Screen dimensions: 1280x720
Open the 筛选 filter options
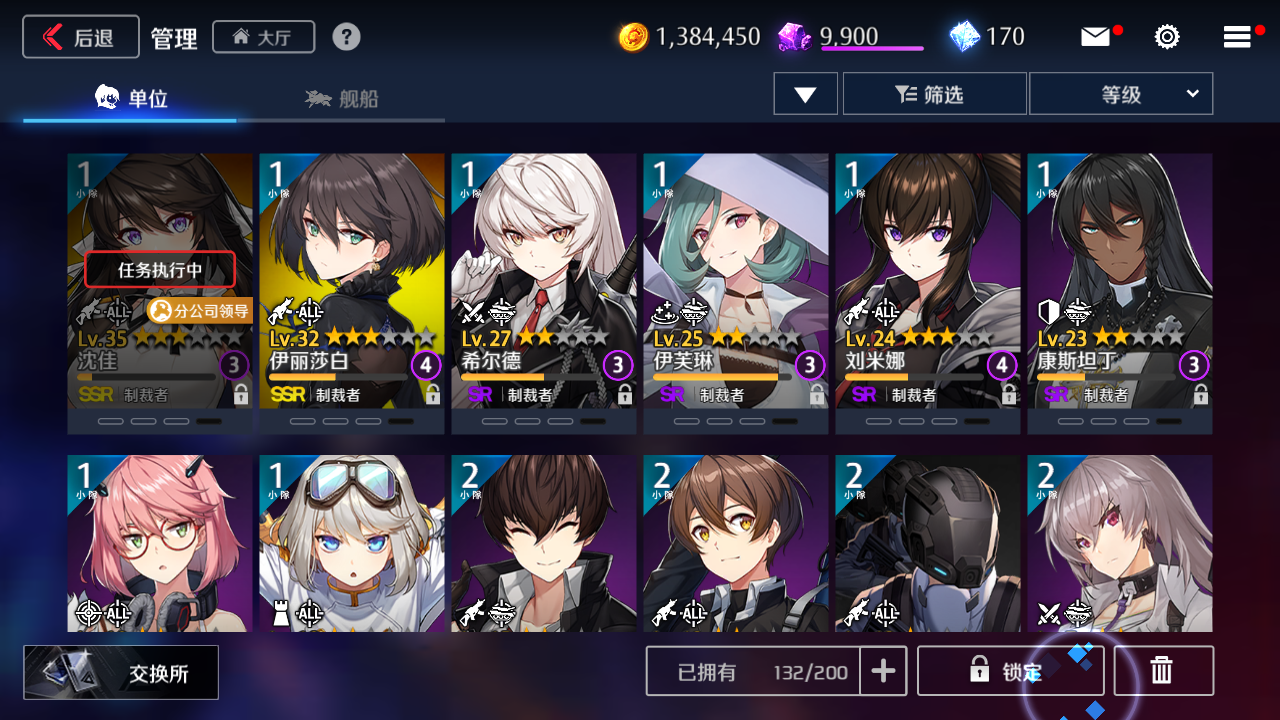pyautogui.click(x=934, y=94)
